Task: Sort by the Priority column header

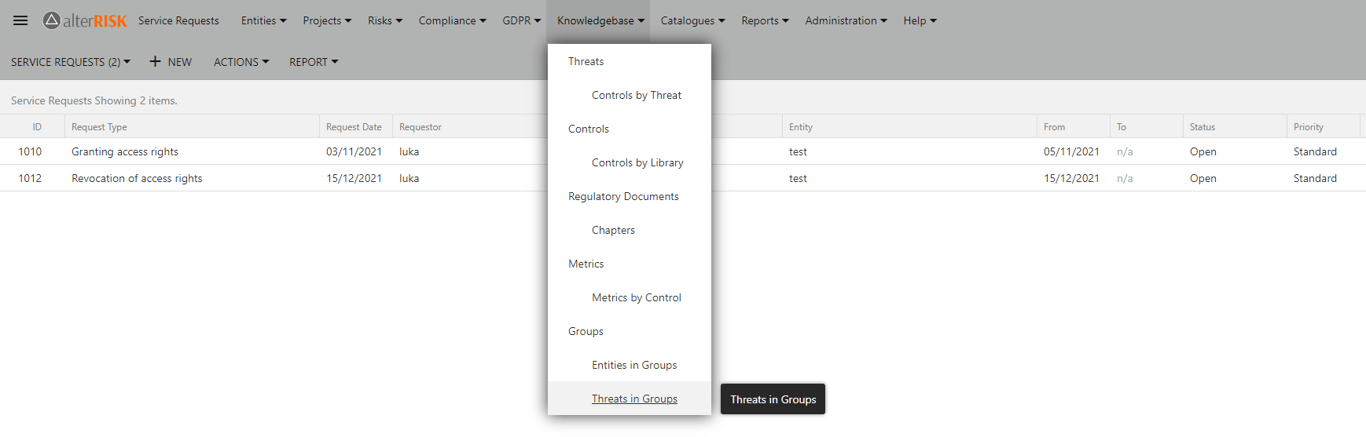Action: (1308, 127)
